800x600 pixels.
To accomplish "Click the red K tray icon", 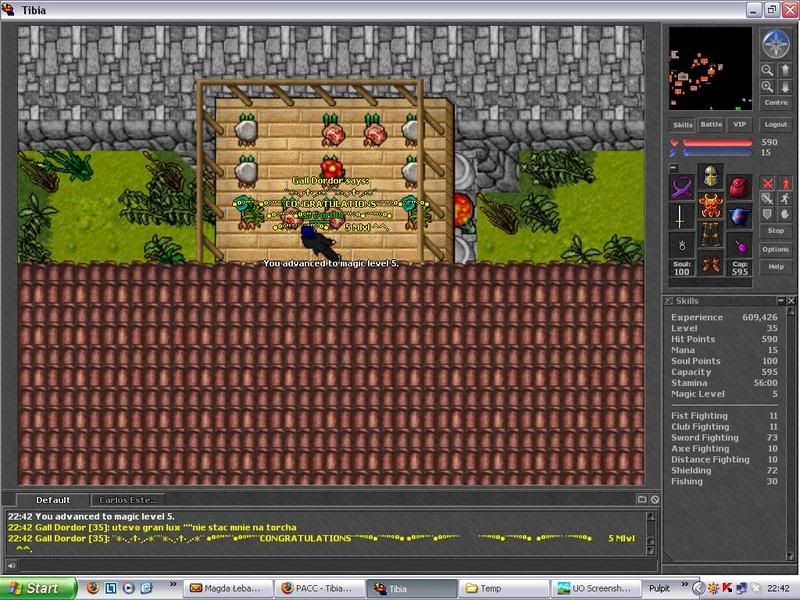I will point(728,588).
